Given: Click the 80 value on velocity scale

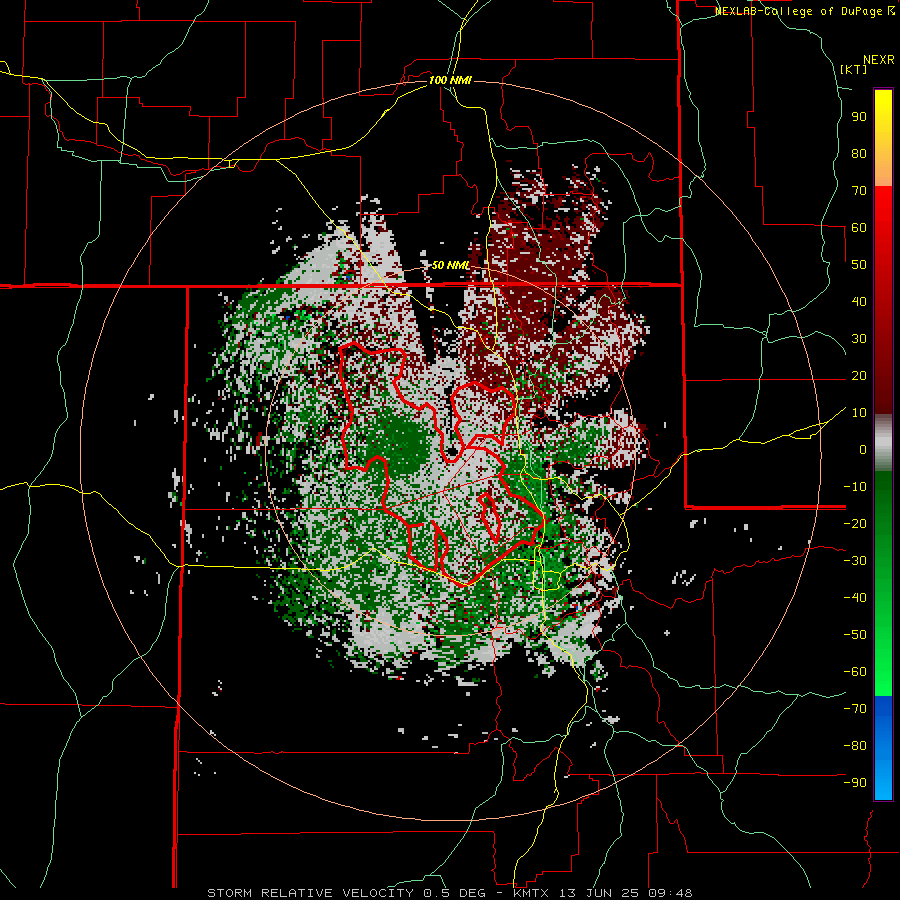Looking at the screenshot, I should [859, 153].
